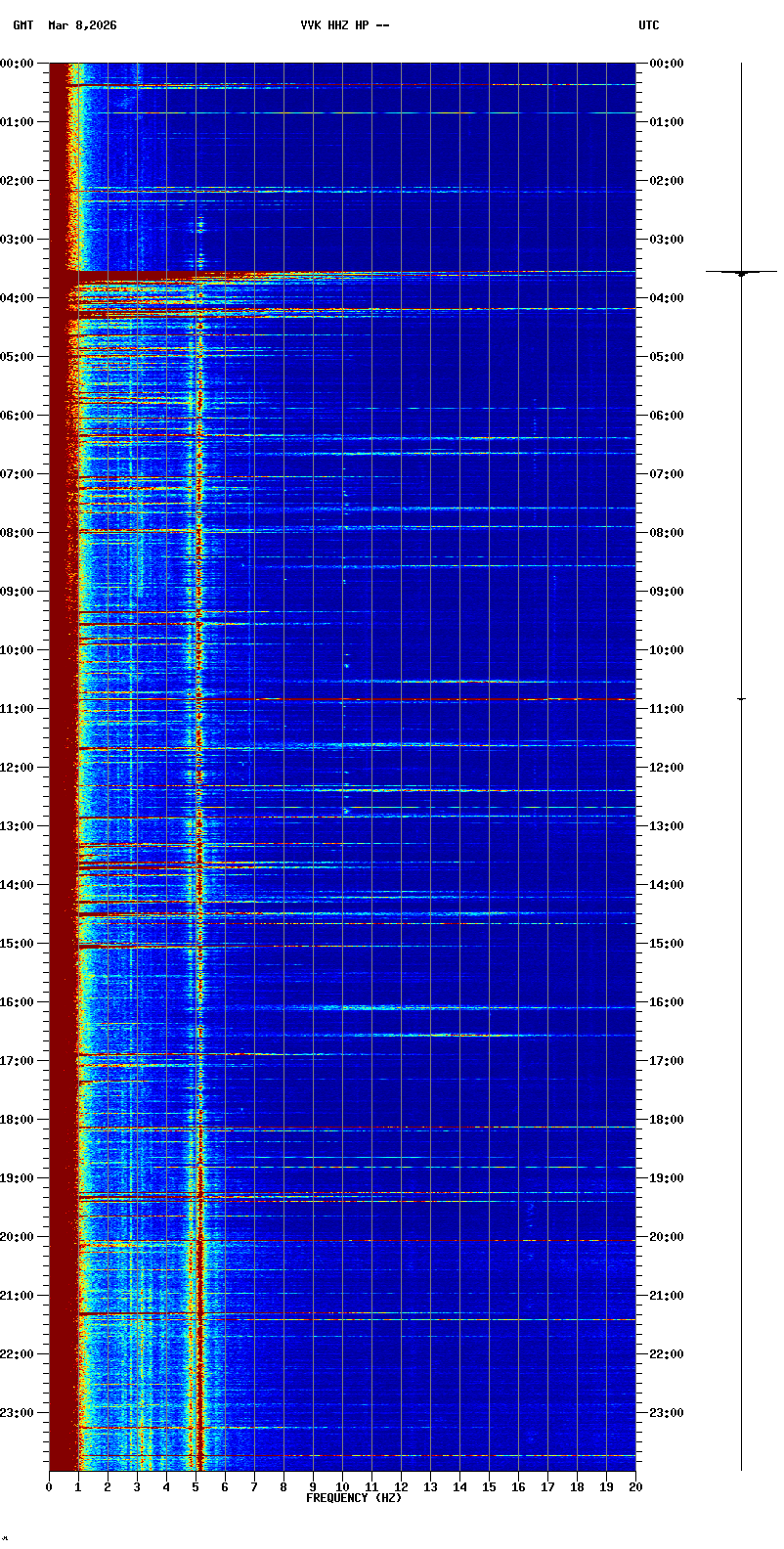The image size is (784, 1549).
Task: Click the 'VVK HHZ HP --' station title
Action: click(x=344, y=25)
